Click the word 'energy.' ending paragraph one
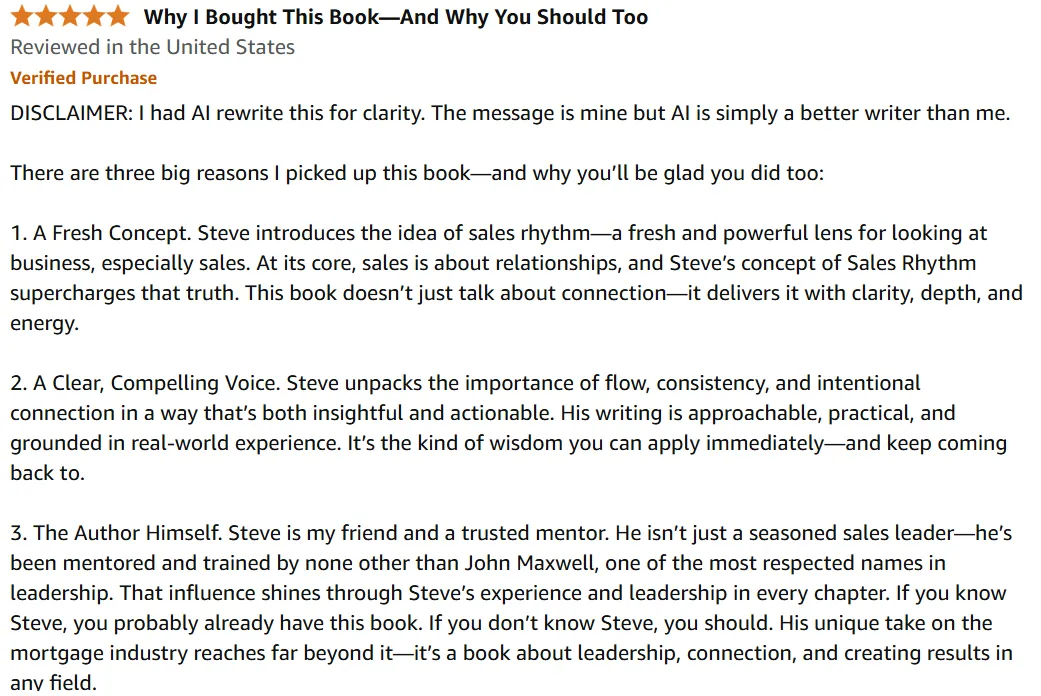 pos(44,324)
